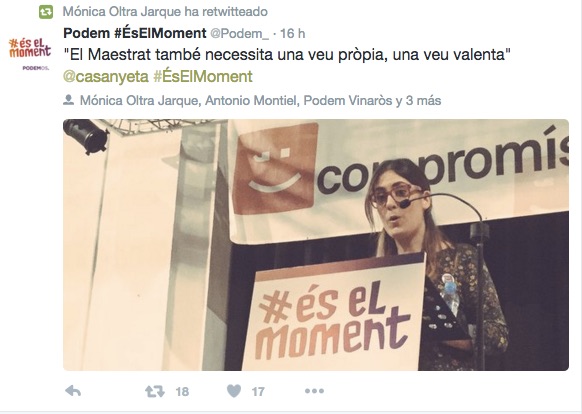582x414 pixels.
Task: Open the @Podem_ handle link
Action: pyautogui.click(x=240, y=34)
